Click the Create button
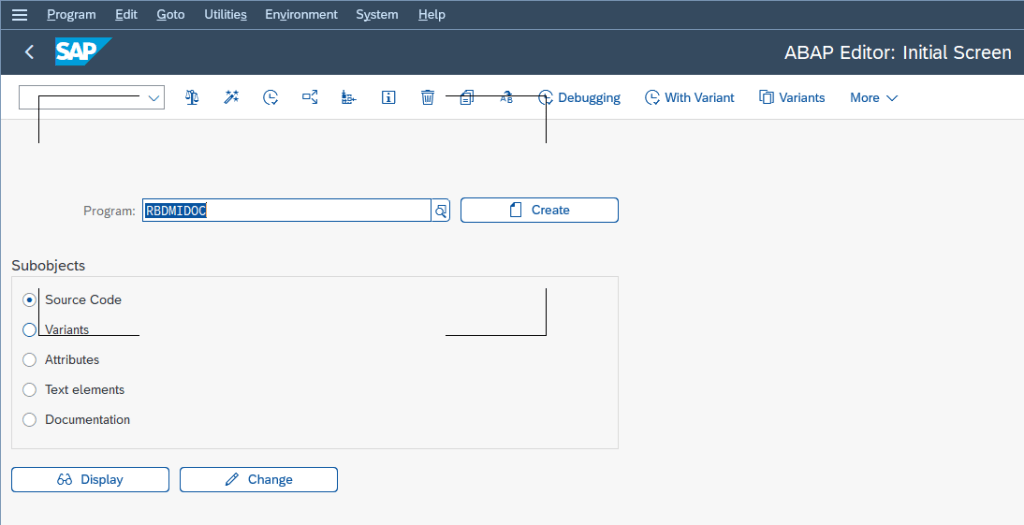Viewport: 1024px width, 525px height. (x=539, y=210)
